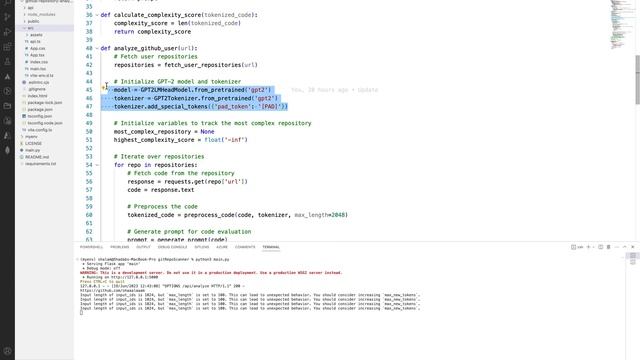This screenshot has height=360, width=640.
Task: Fold the for loop at line 54
Action: [x=97, y=165]
